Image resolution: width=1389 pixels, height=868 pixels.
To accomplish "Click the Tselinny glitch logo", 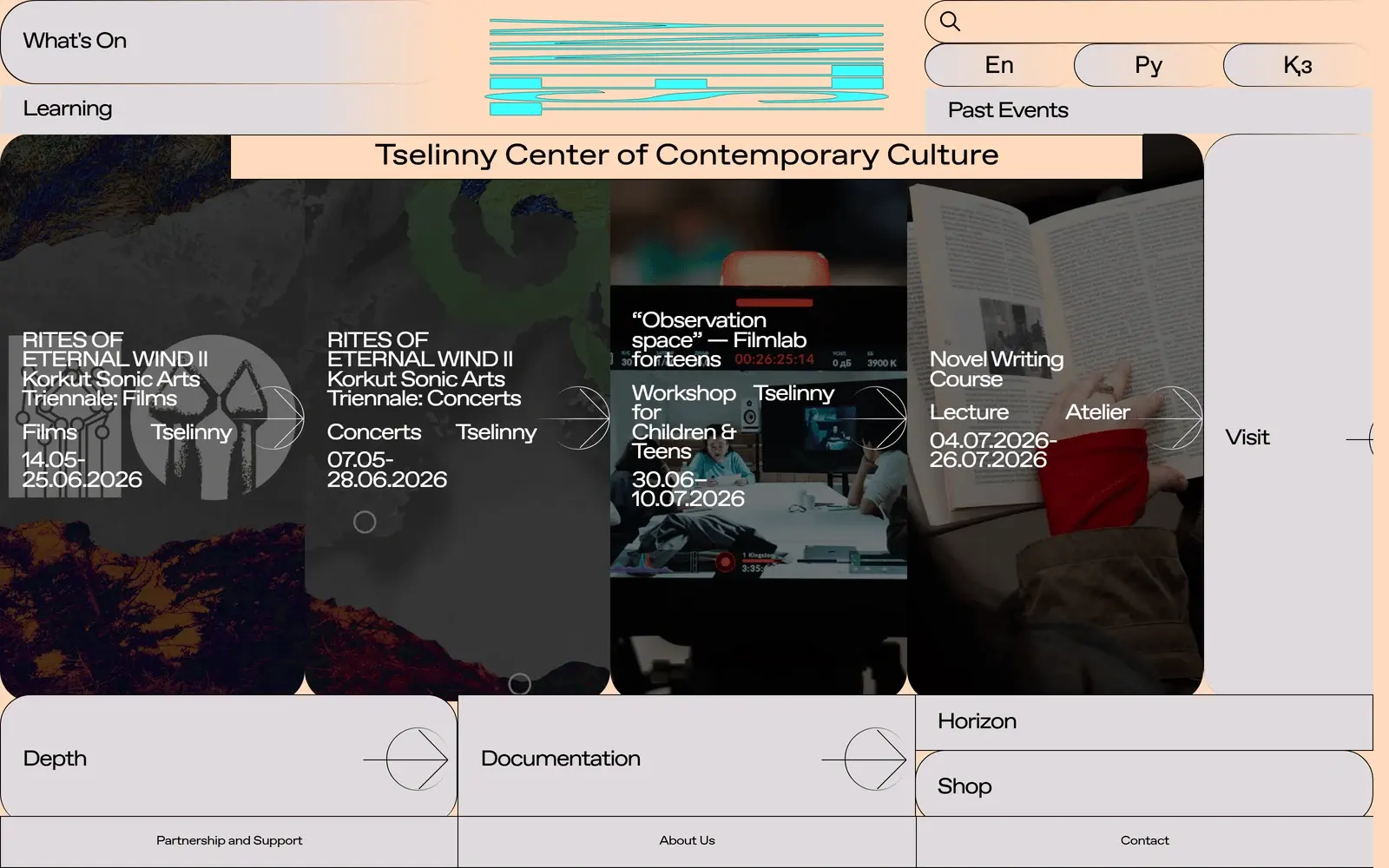I will tap(687, 68).
